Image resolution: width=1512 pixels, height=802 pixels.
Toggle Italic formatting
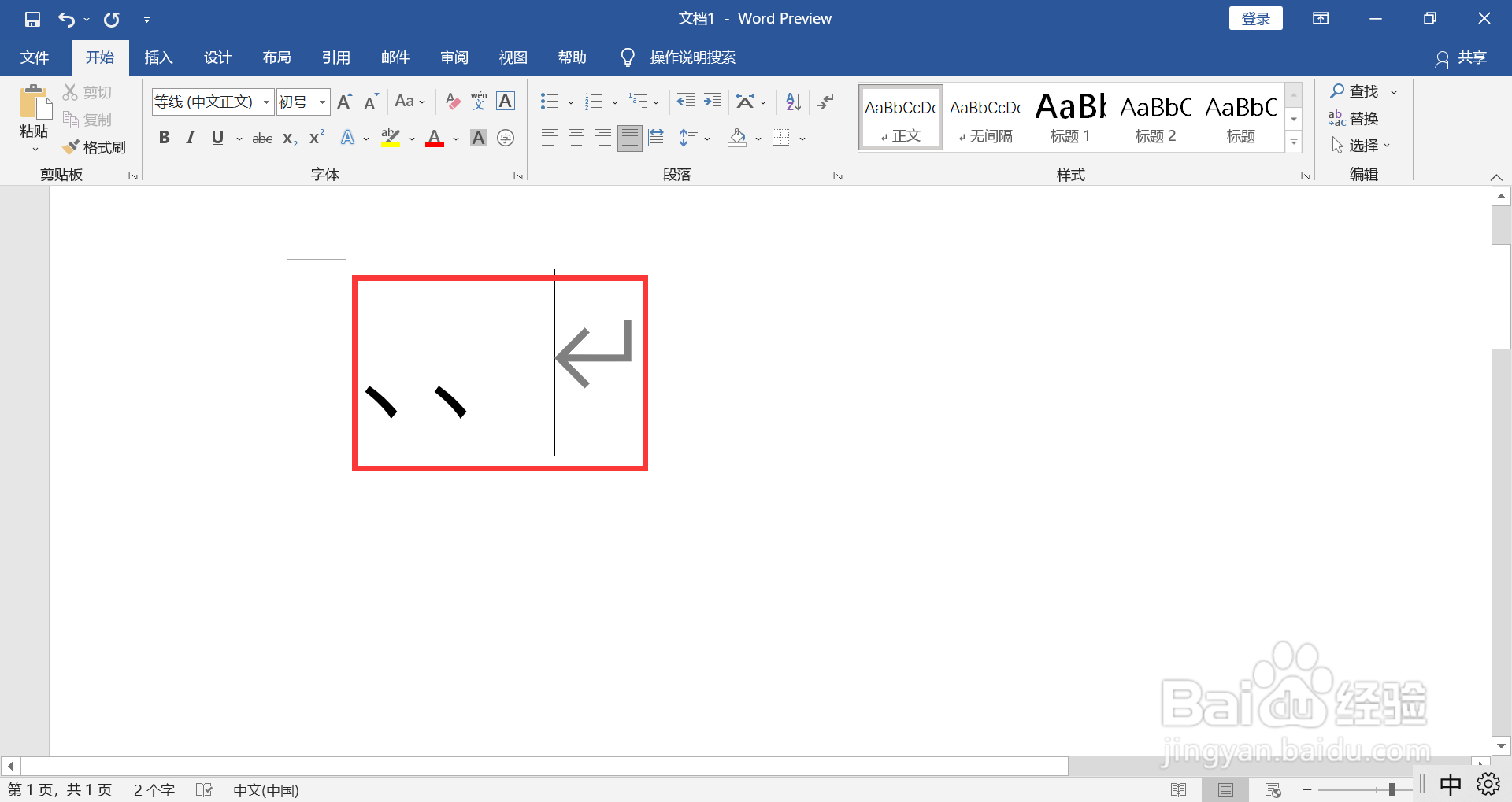[191, 138]
